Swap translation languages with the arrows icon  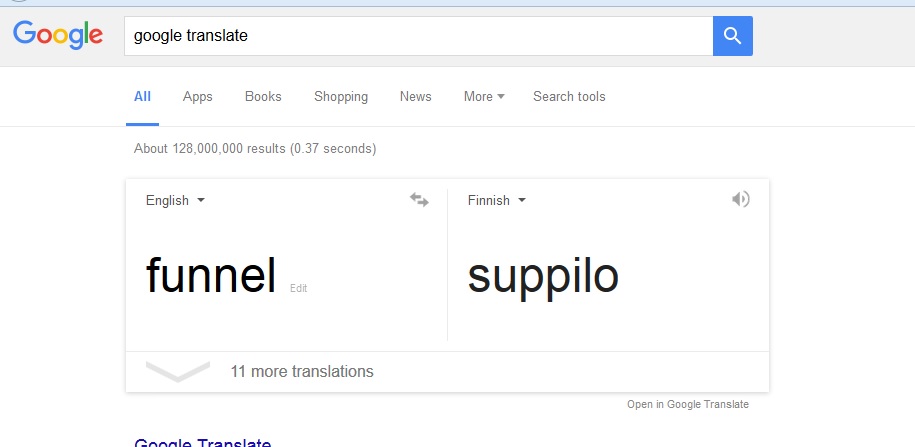tap(419, 200)
